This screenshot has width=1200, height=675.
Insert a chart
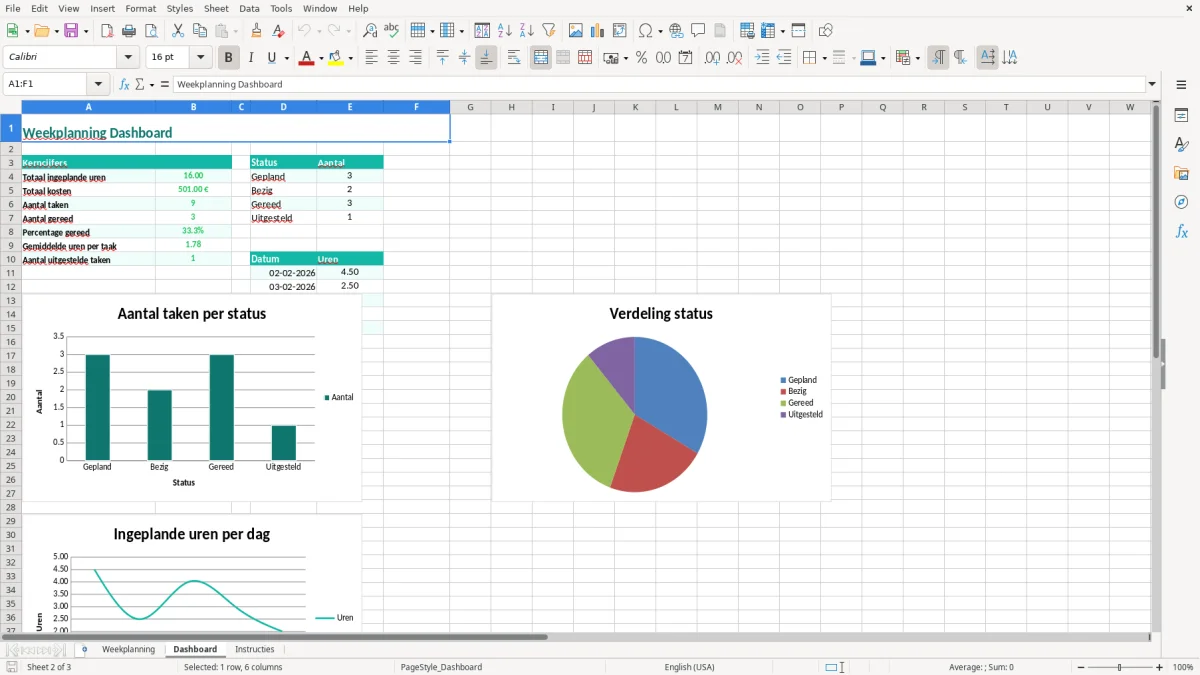tap(598, 31)
